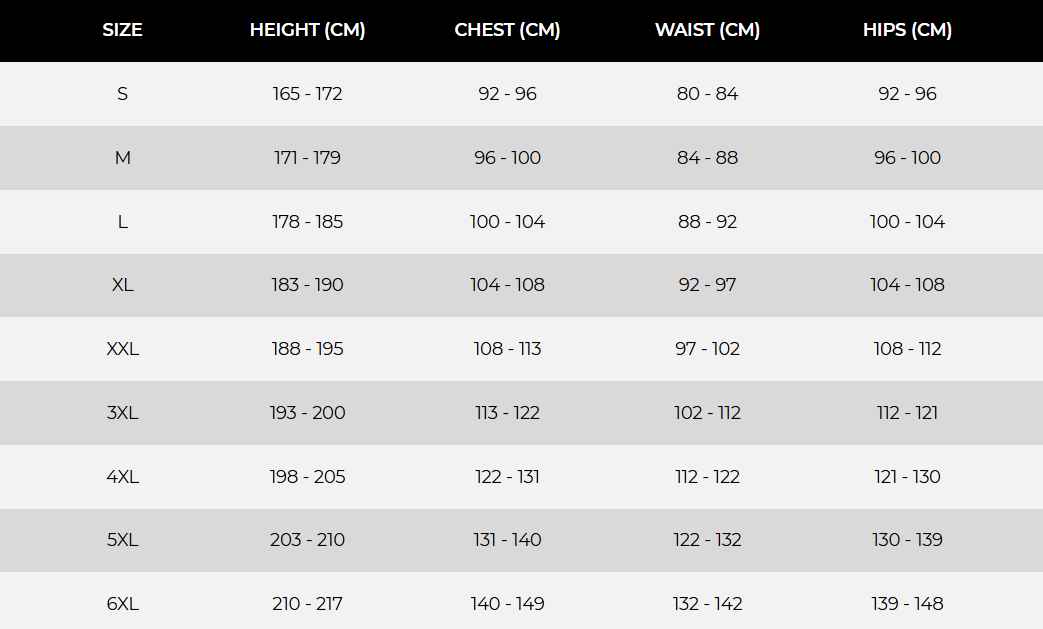Click the WAIST (CM) column header
This screenshot has height=629, width=1043.
(707, 30)
